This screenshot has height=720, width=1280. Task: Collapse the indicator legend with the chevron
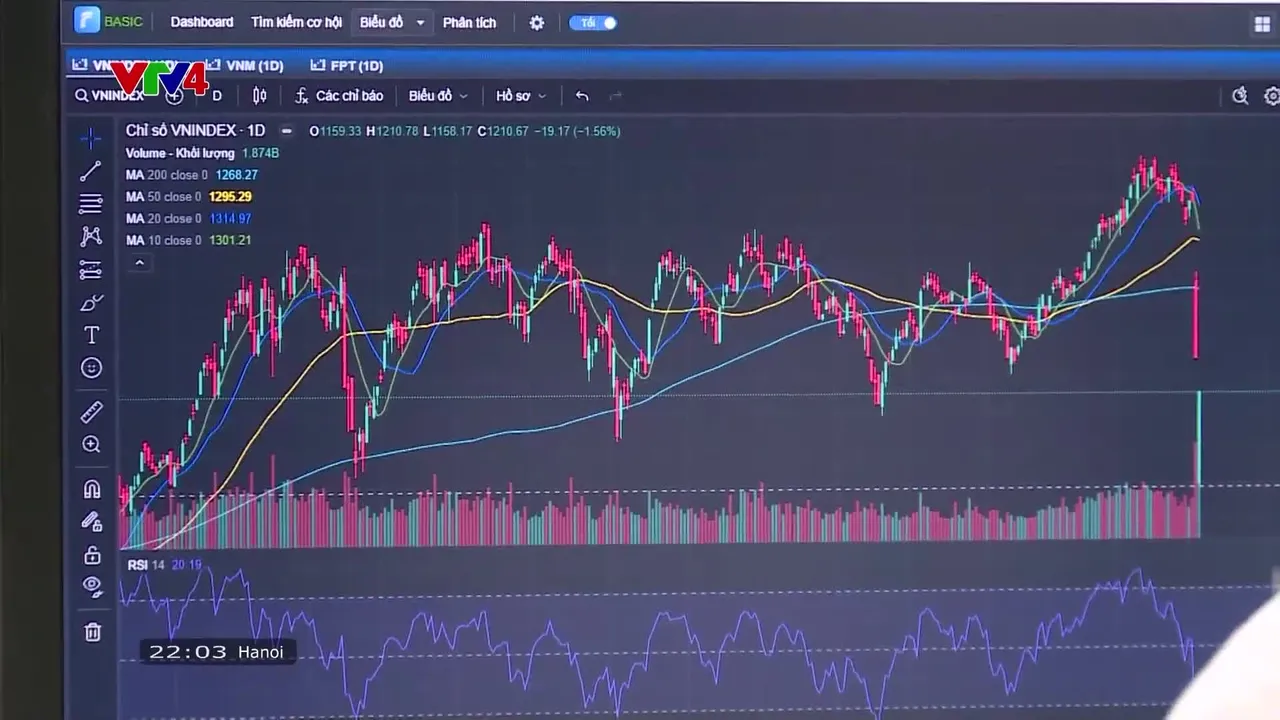click(x=140, y=263)
